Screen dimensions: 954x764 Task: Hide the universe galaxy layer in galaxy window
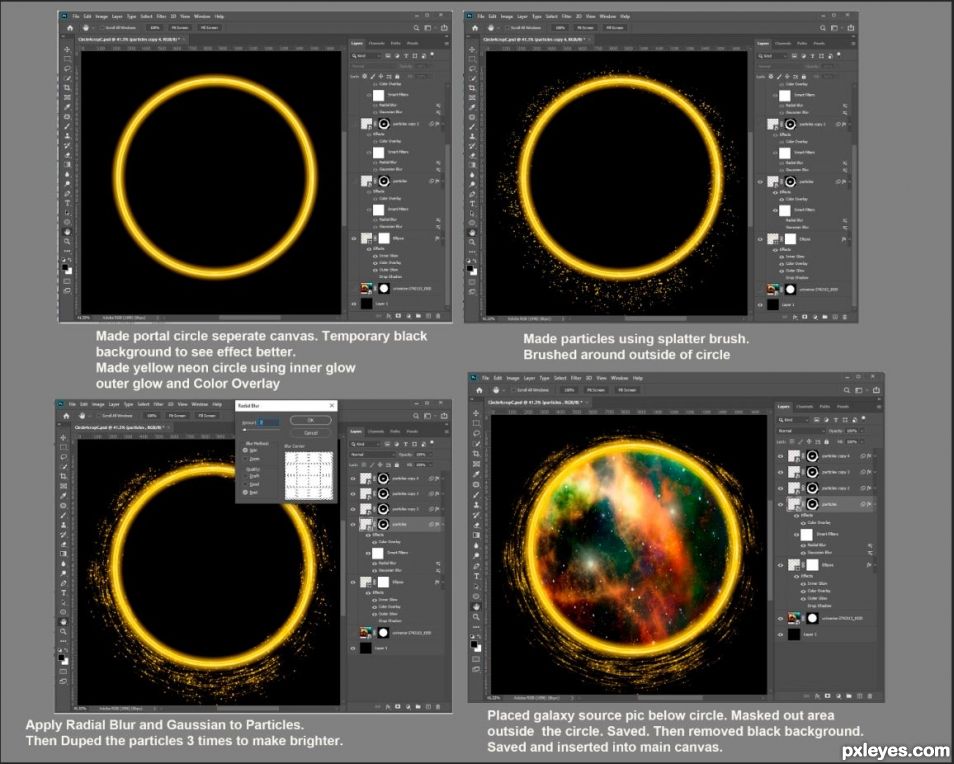click(x=780, y=619)
